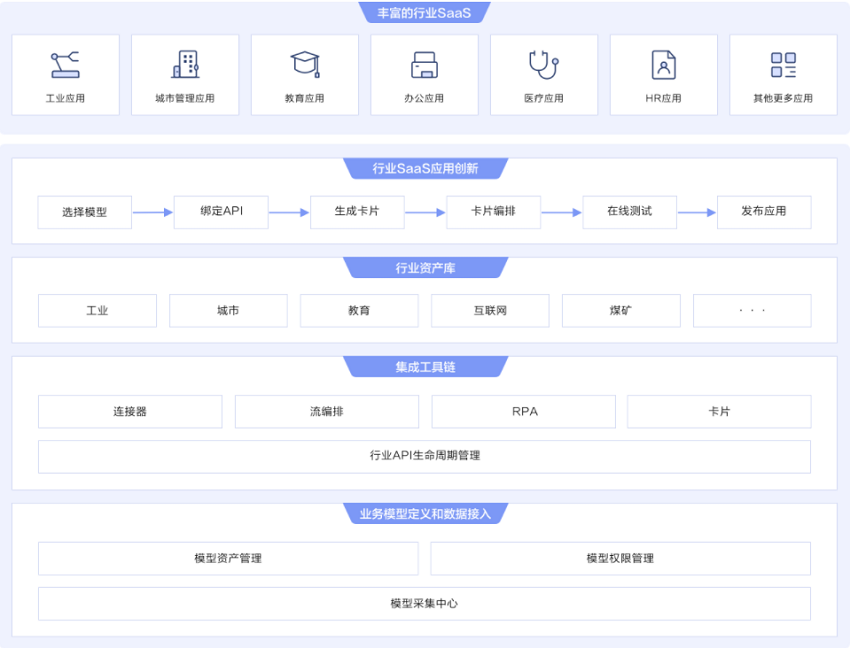Select the 医疗应用 label

pyautogui.click(x=544, y=98)
